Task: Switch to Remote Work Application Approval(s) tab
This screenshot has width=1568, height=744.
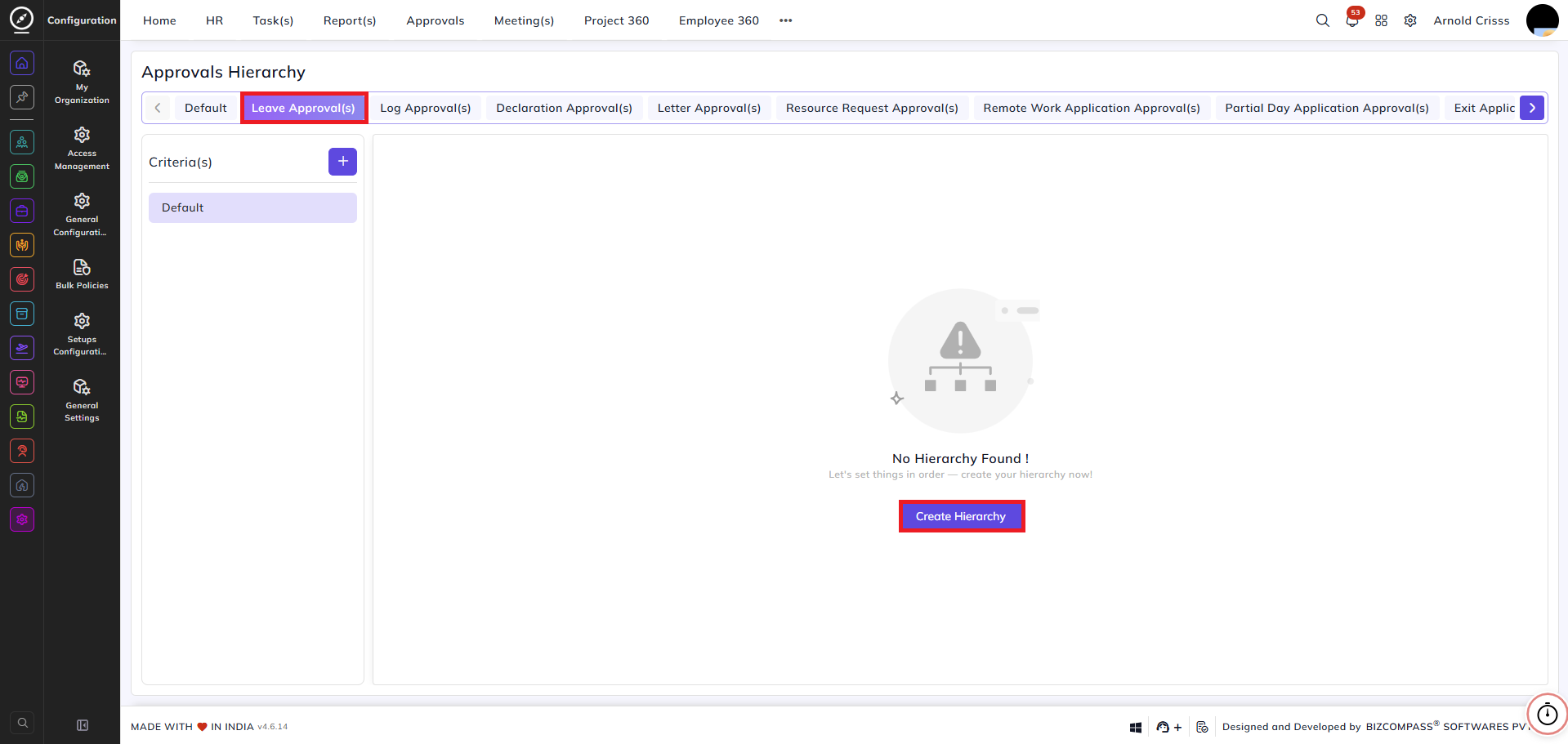Action: coord(1092,108)
